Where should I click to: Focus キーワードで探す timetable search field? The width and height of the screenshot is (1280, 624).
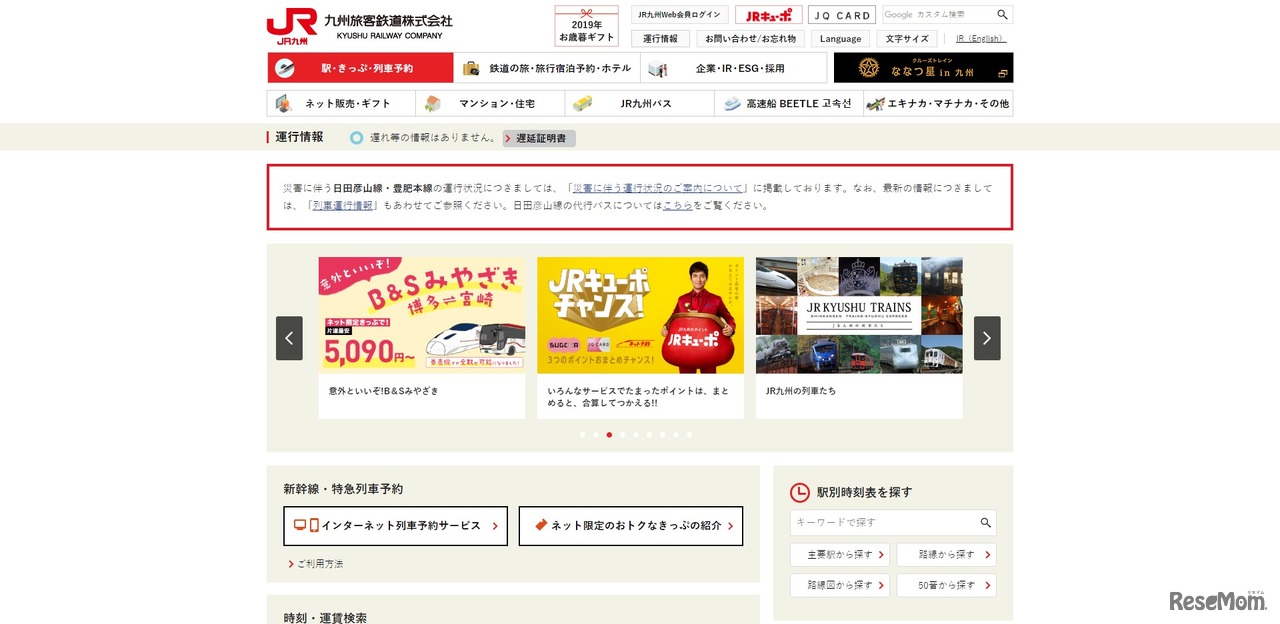pos(883,523)
